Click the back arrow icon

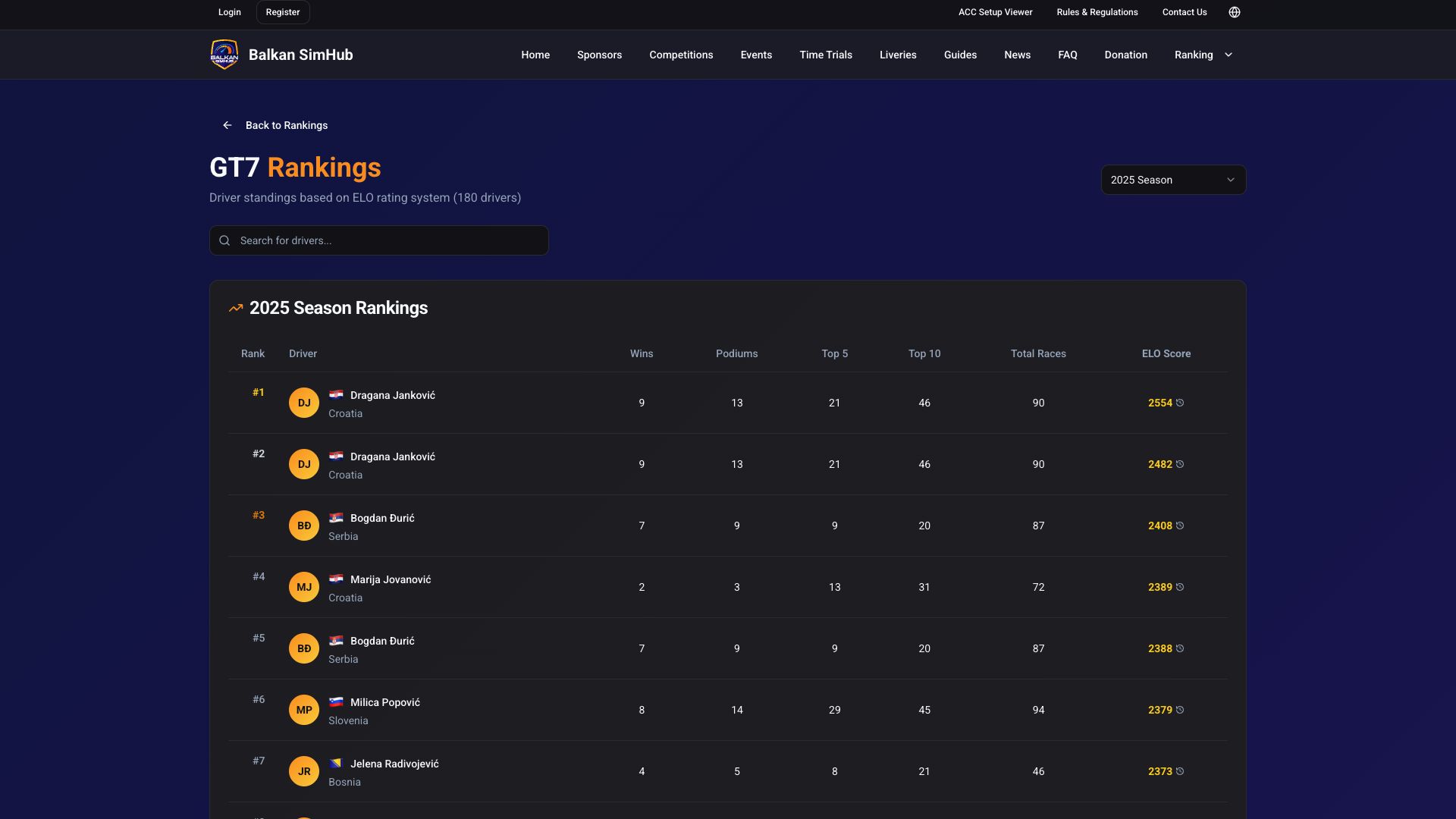pos(227,125)
